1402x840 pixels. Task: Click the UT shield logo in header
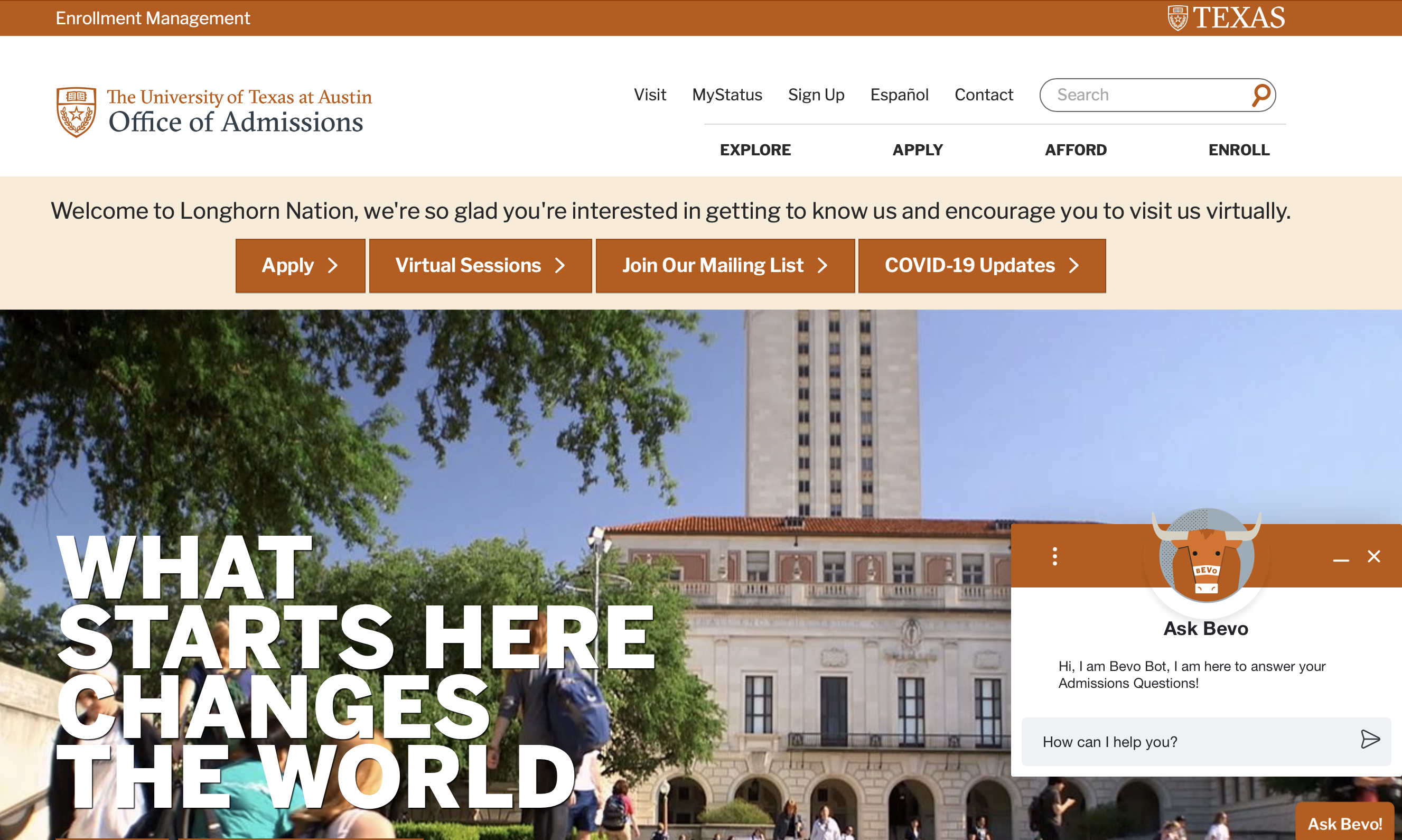coord(77,111)
